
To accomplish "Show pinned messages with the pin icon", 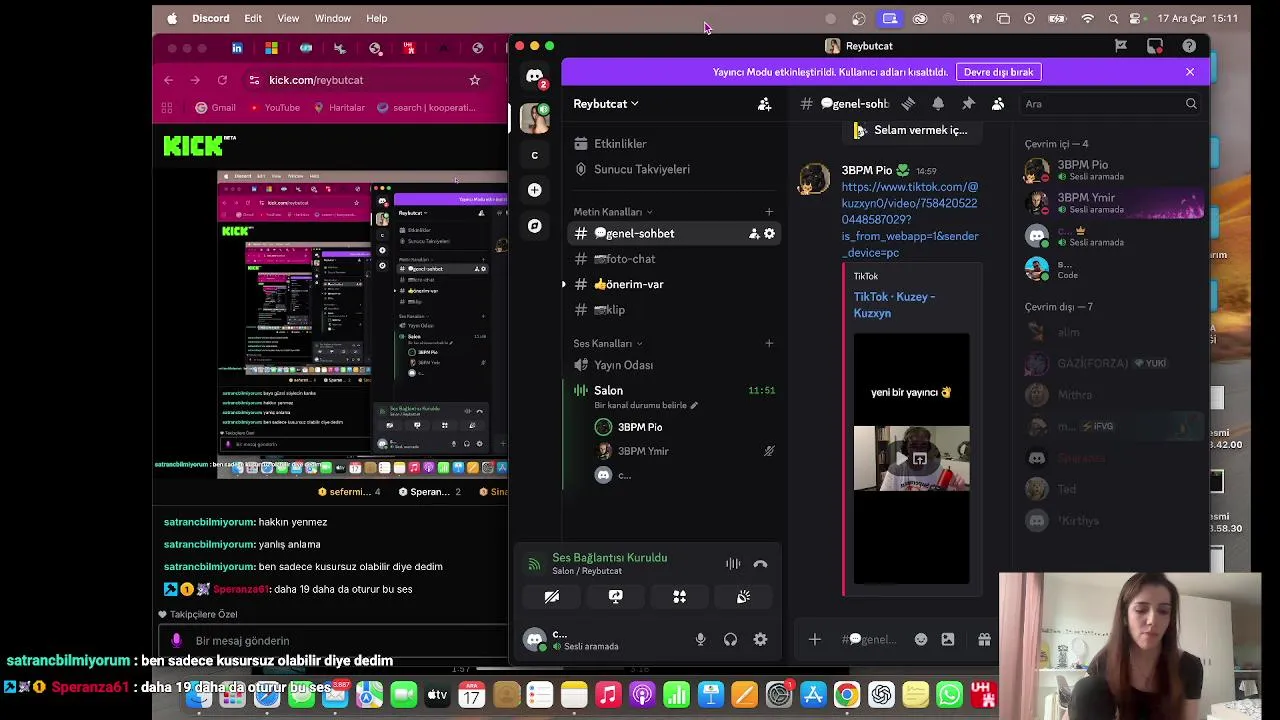I will [x=968, y=104].
